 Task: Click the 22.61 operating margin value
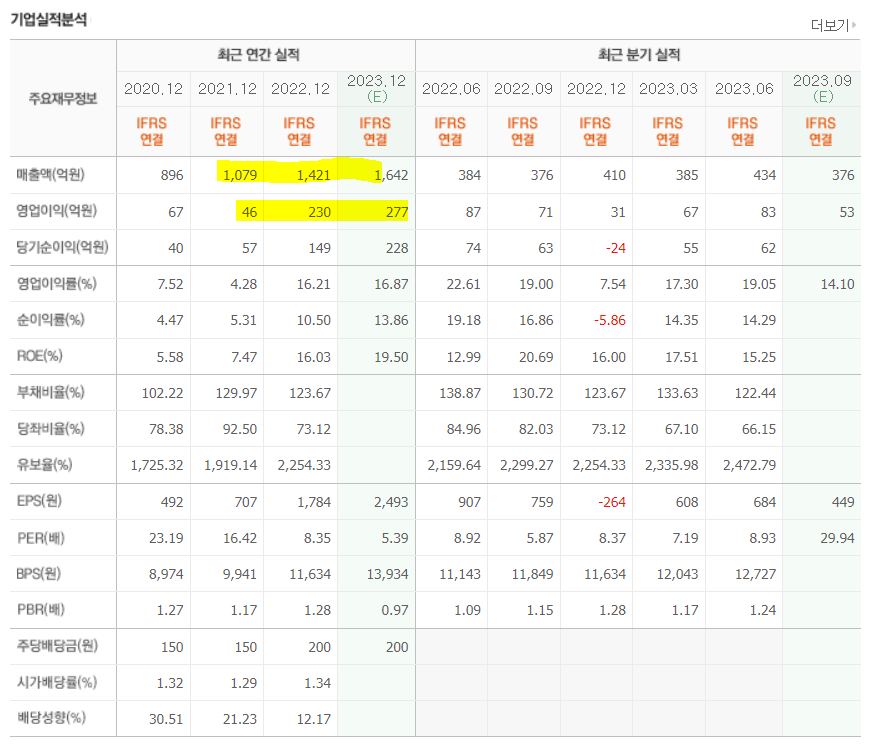click(x=464, y=284)
